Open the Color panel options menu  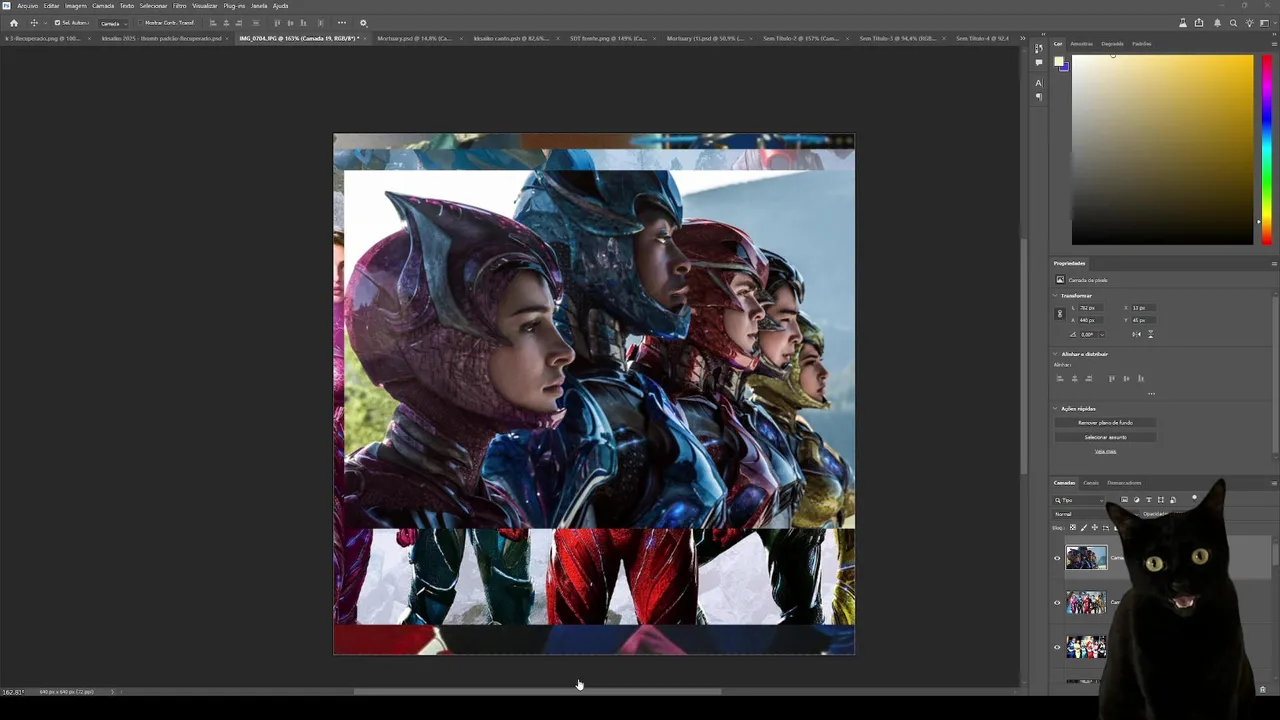[1273, 44]
